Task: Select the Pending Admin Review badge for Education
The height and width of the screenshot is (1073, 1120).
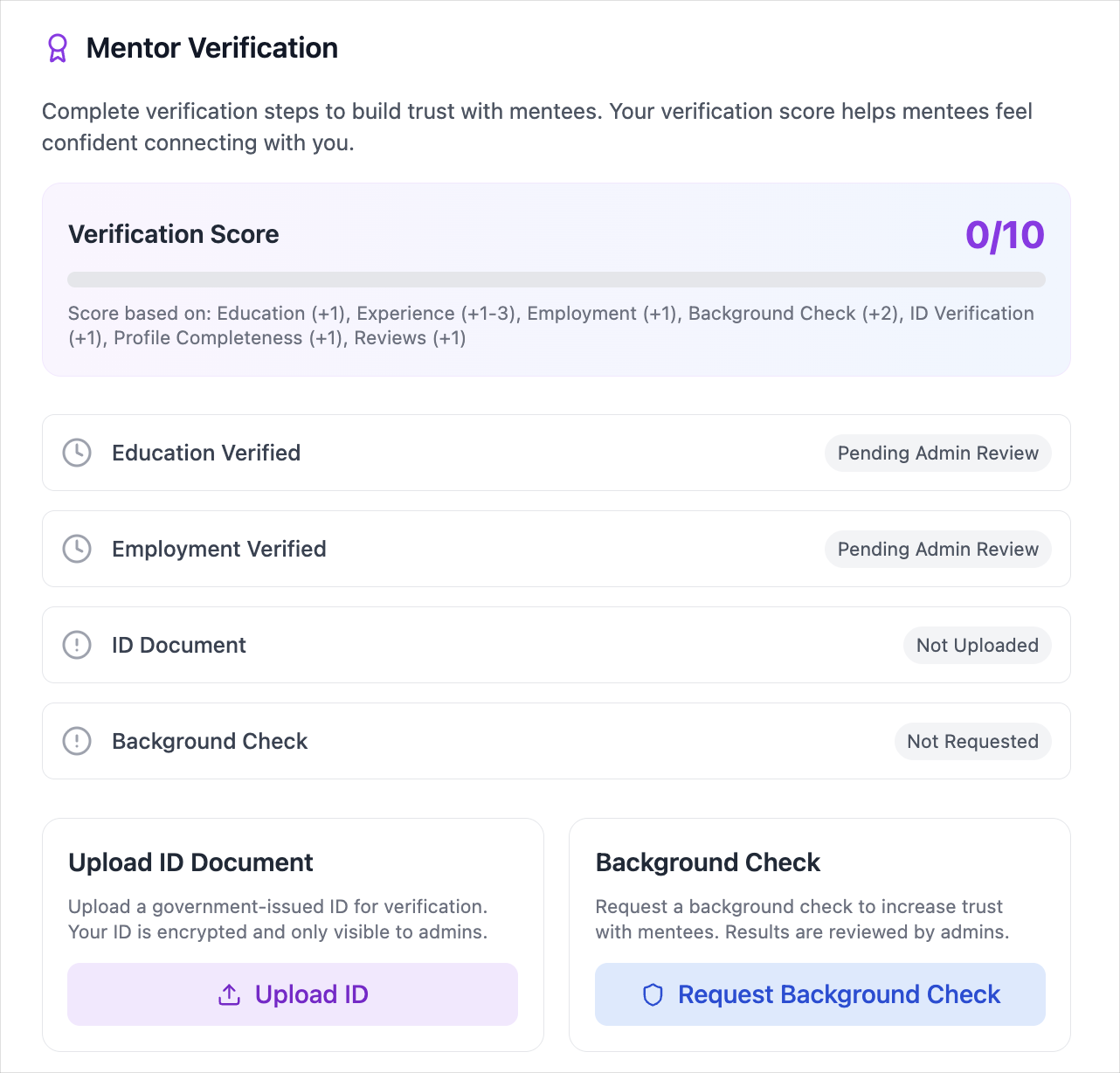Action: (938, 453)
